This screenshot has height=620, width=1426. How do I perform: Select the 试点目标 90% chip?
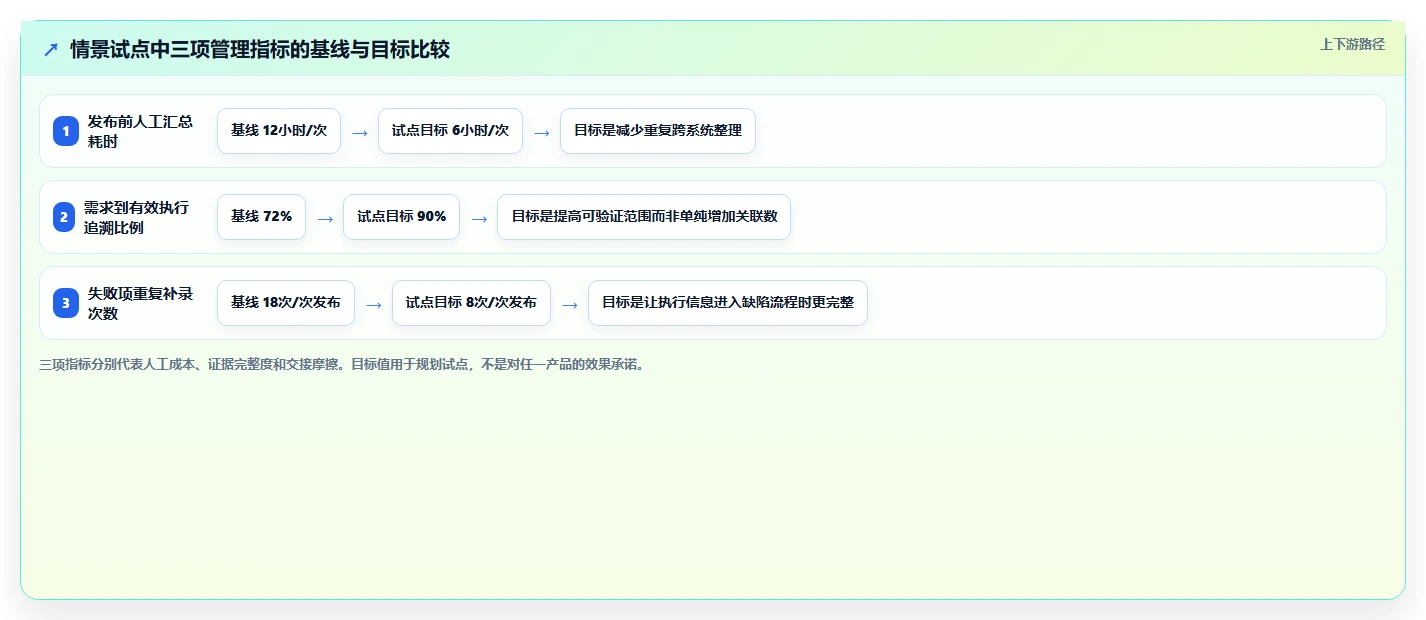click(x=401, y=217)
